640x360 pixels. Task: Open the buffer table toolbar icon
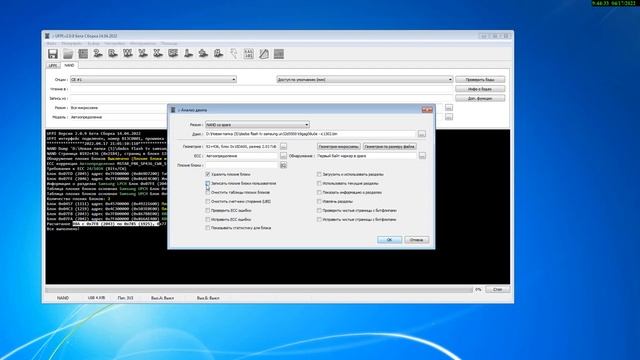pos(83,54)
